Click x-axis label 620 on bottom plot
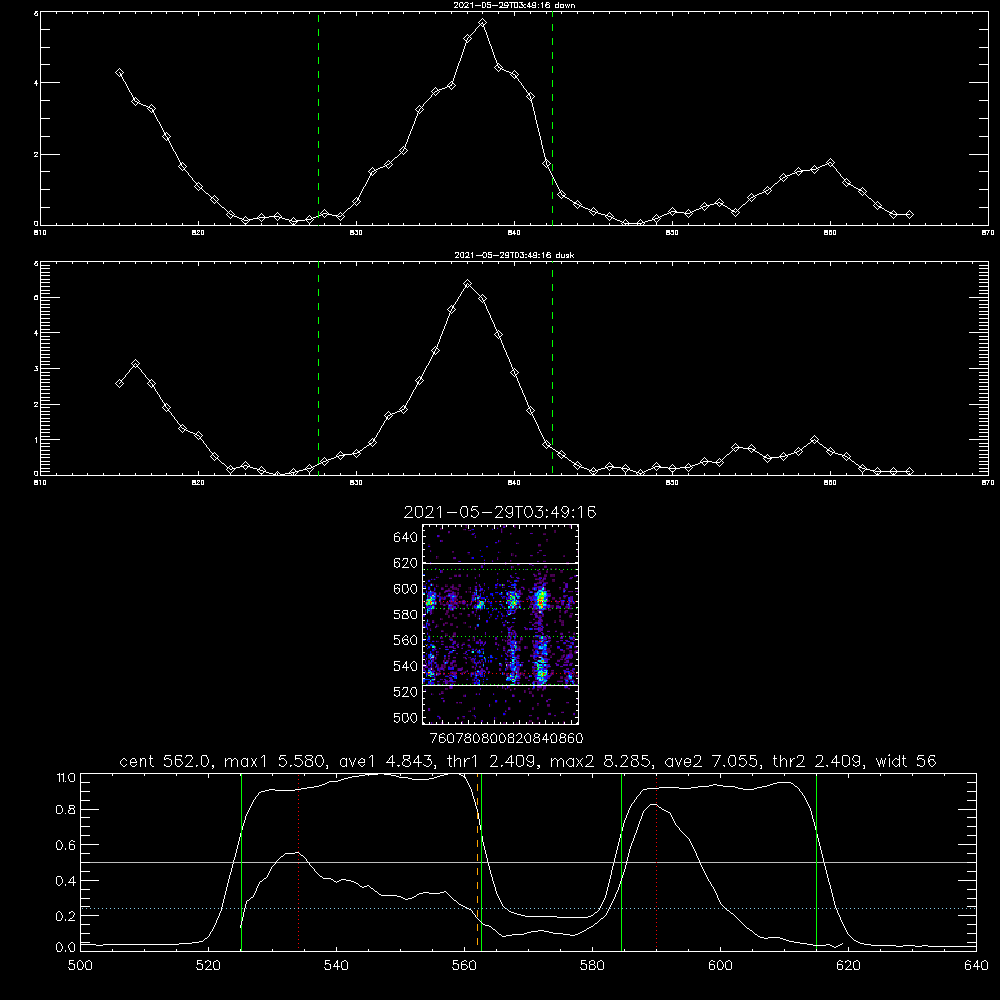Viewport: 1000px width, 1000px height. pos(848,966)
